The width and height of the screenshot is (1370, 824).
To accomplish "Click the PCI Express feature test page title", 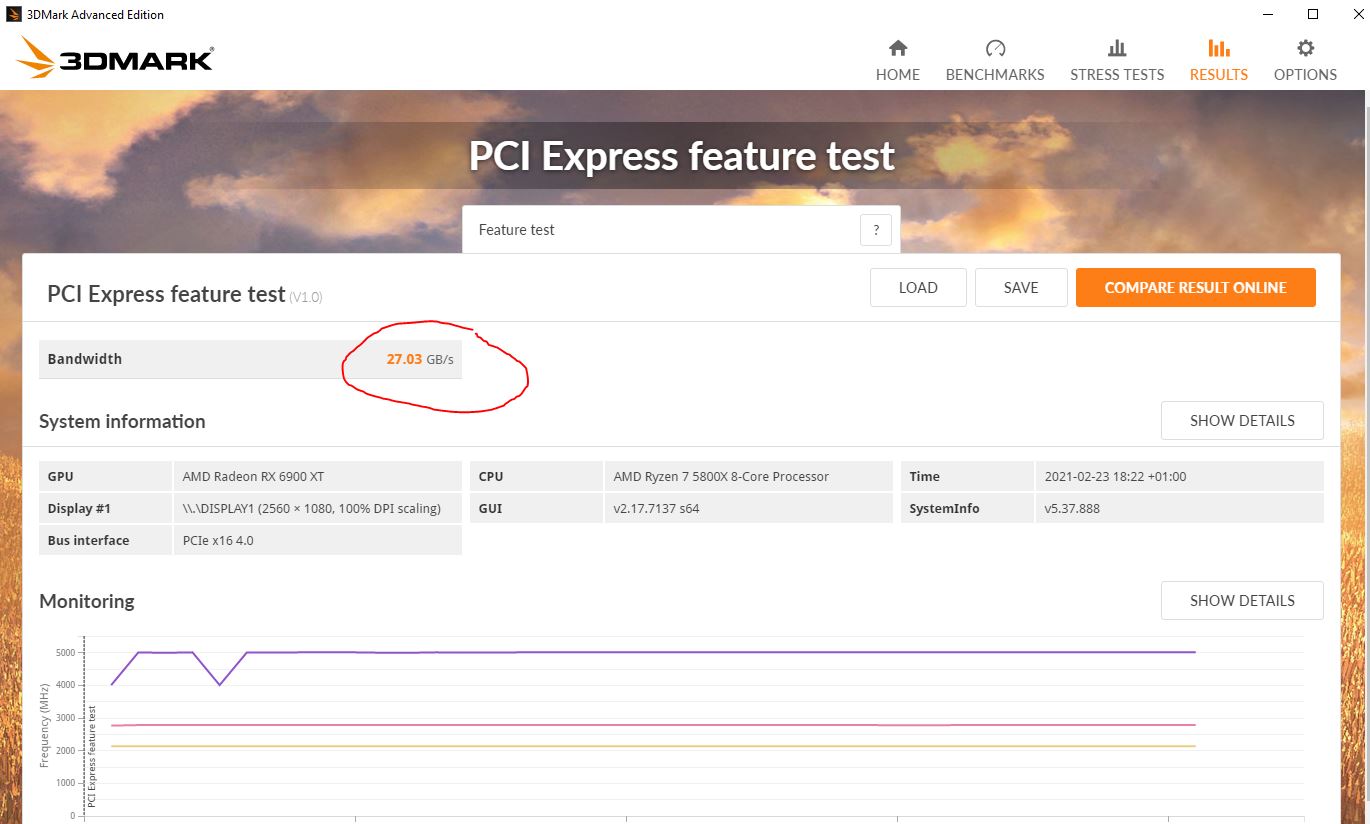I will [x=682, y=157].
